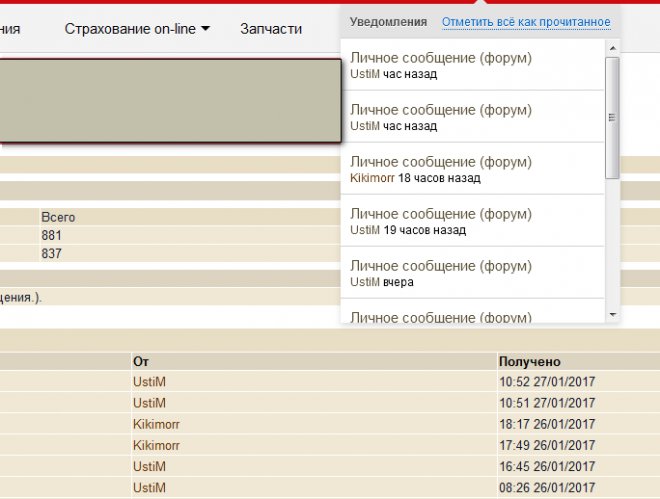Click the Kikimorr username inside the notifications panel

pyautogui.click(x=372, y=178)
